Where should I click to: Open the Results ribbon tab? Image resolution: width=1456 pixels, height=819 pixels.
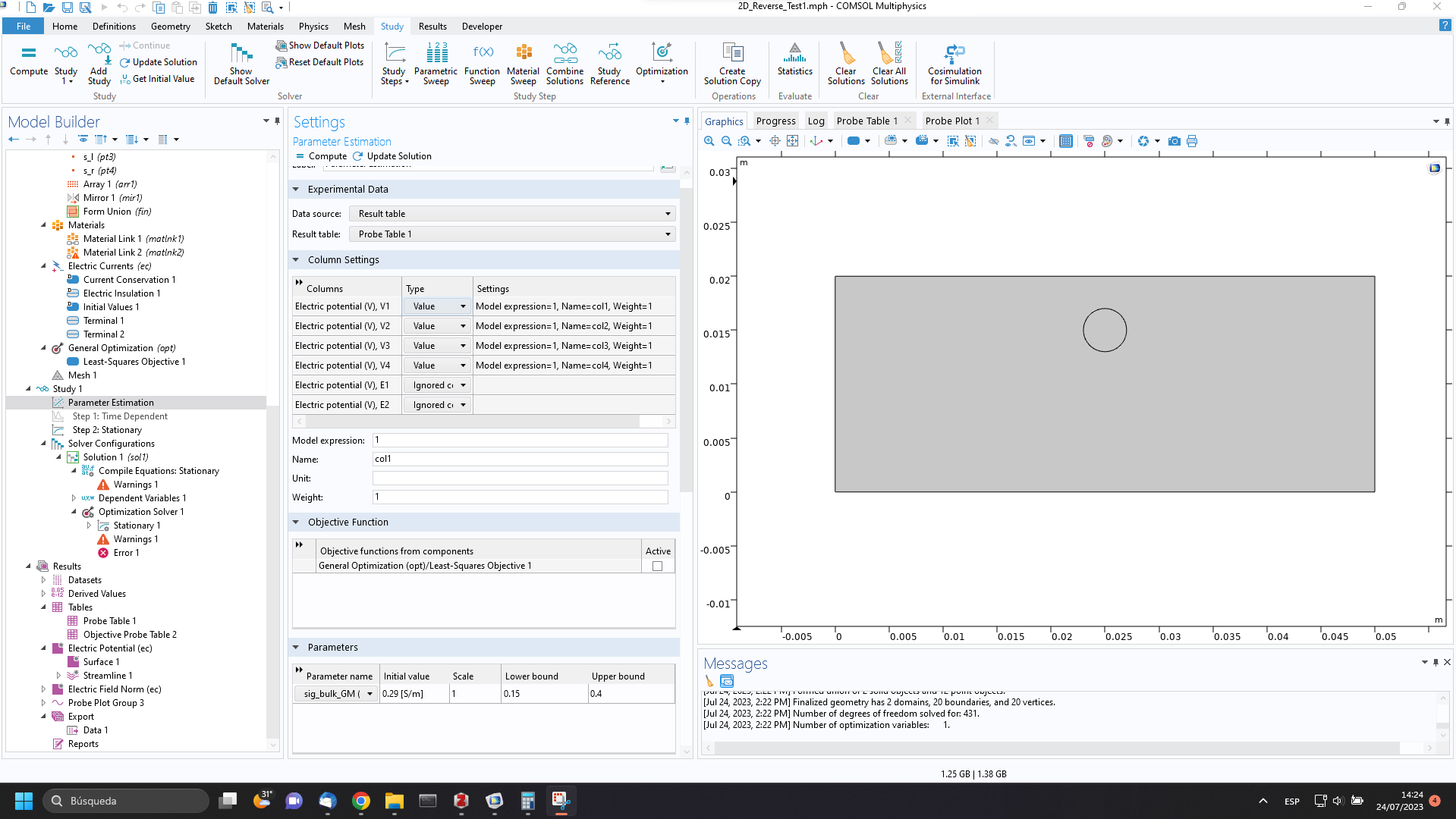click(432, 27)
